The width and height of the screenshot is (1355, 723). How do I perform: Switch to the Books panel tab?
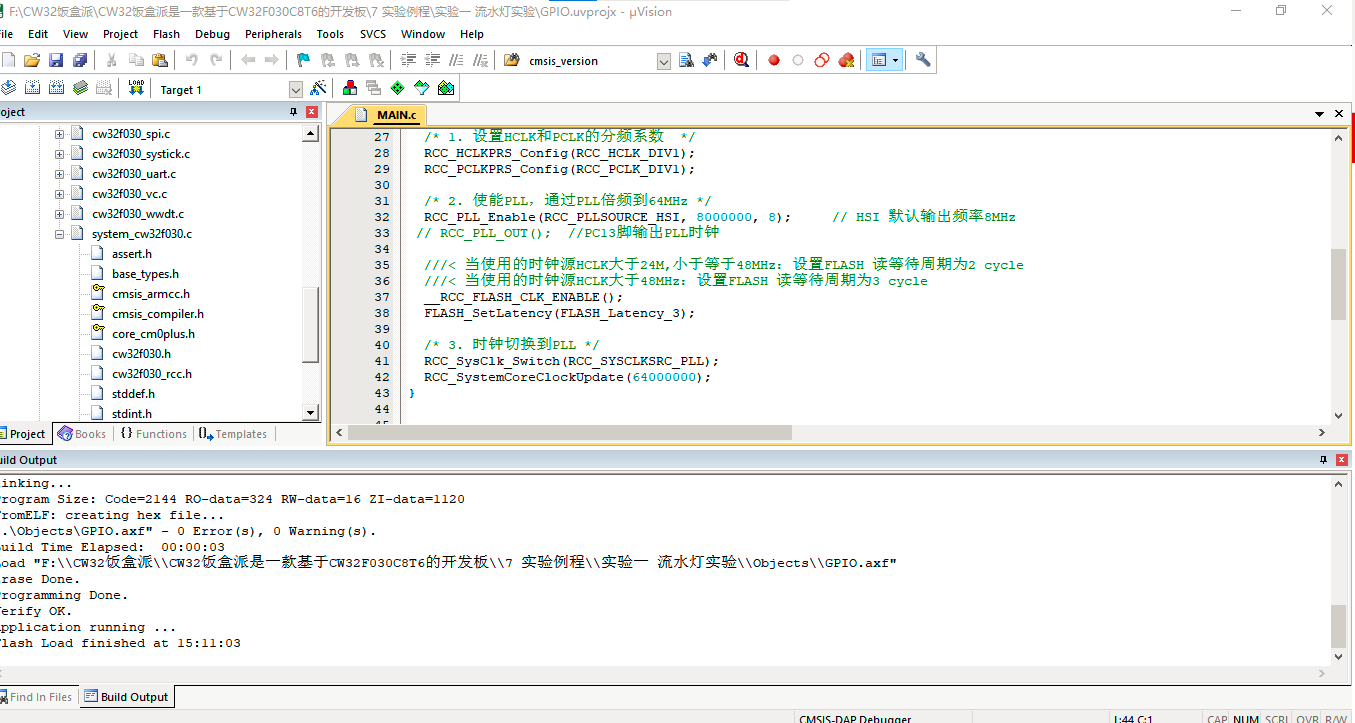click(x=82, y=433)
